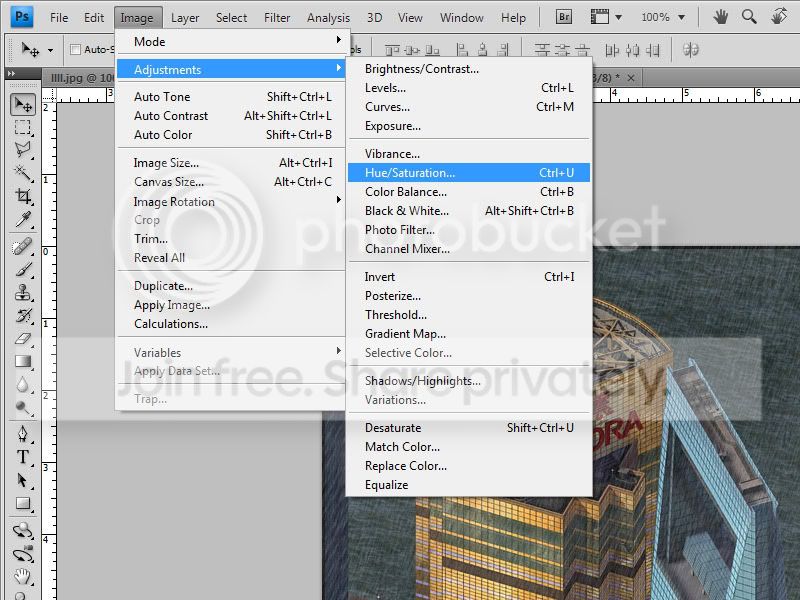Open the Analysis menu
The width and height of the screenshot is (800, 600).
click(x=328, y=18)
